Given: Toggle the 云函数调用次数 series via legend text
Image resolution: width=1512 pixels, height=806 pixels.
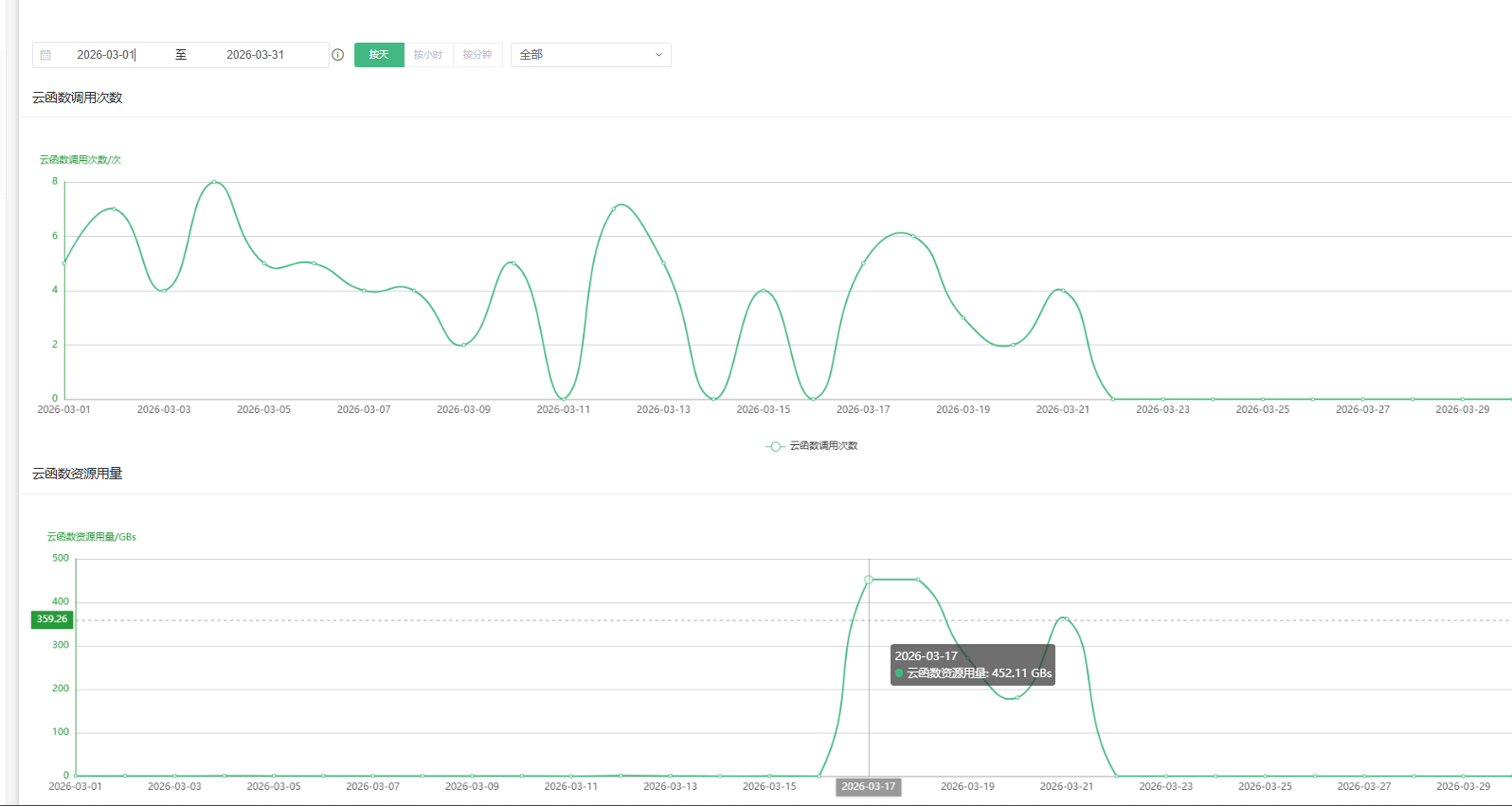Looking at the screenshot, I should [823, 446].
